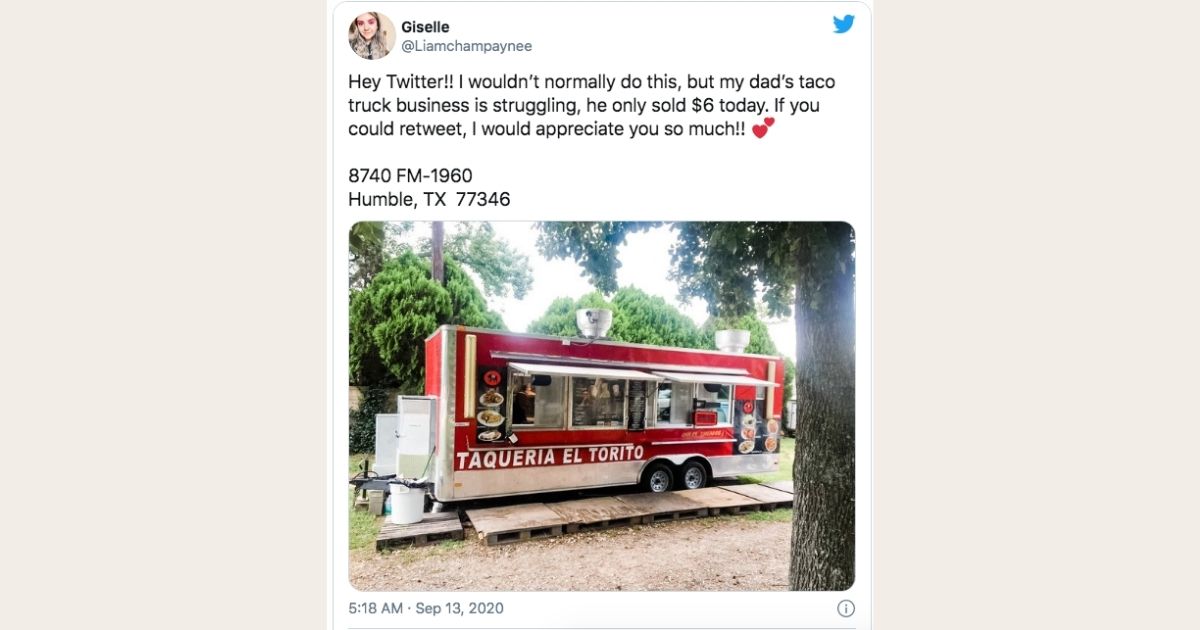1200x630 pixels.
Task: Click the Humble, TX 77346 text
Action: pos(429,199)
